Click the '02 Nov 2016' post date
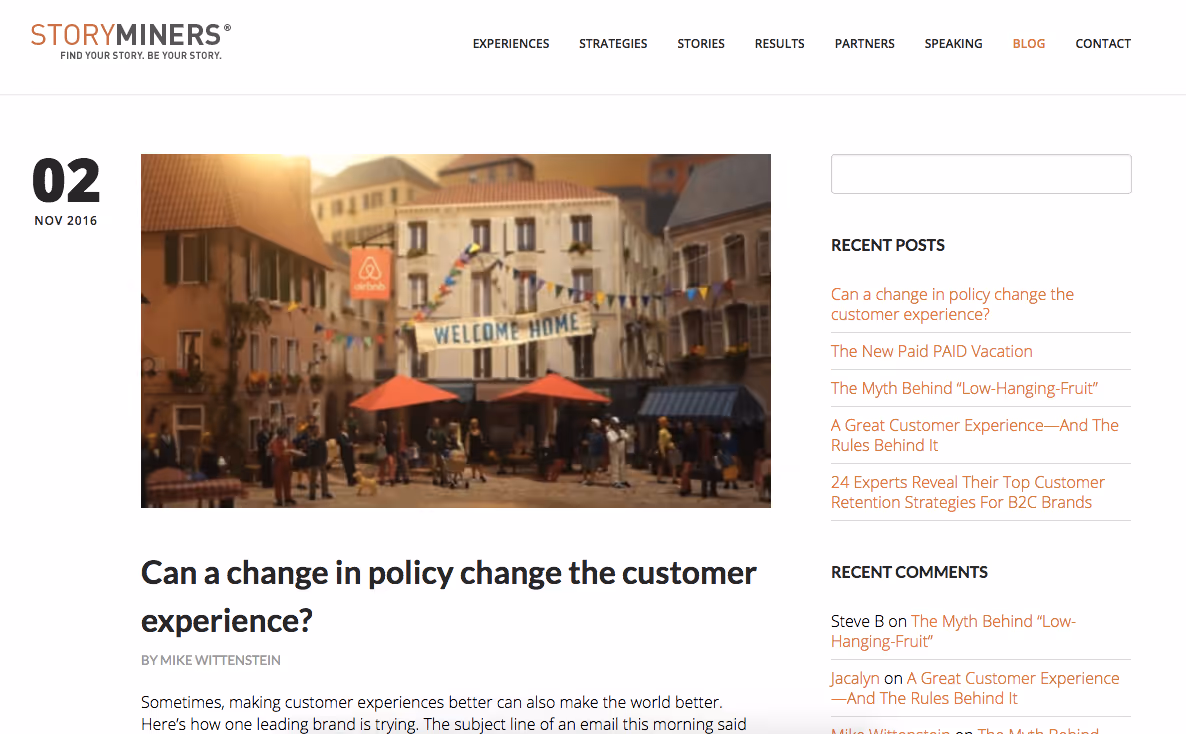The width and height of the screenshot is (1186, 734). 66,191
